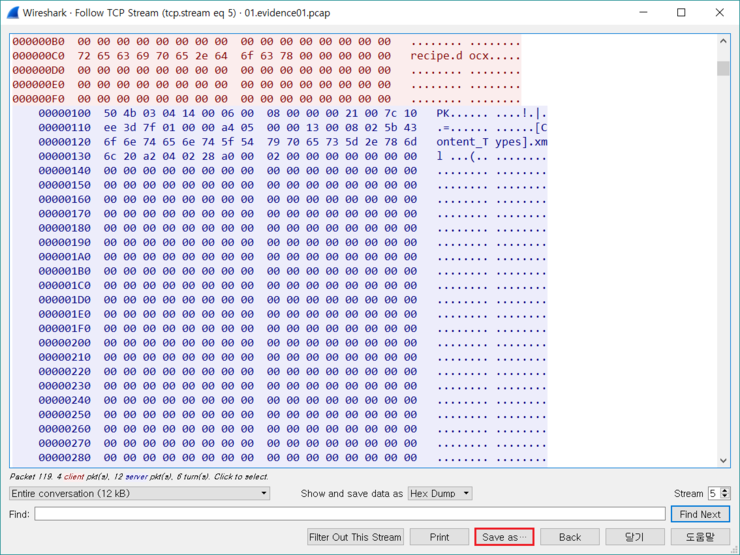740x555 pixels.
Task: Select the hex row at offset 00000230
Action: 293,386
